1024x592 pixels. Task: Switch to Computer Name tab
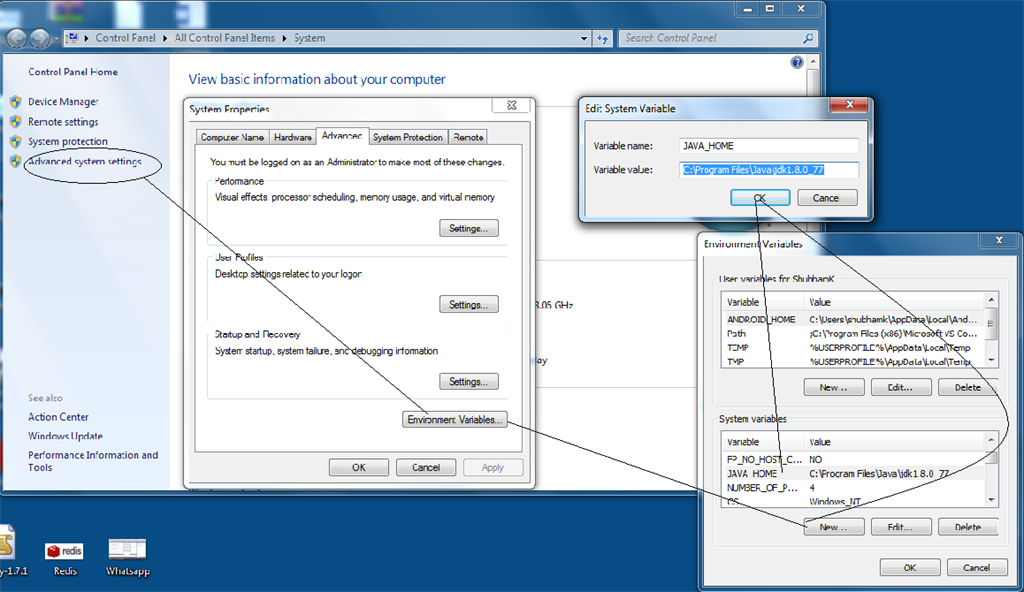(x=232, y=137)
